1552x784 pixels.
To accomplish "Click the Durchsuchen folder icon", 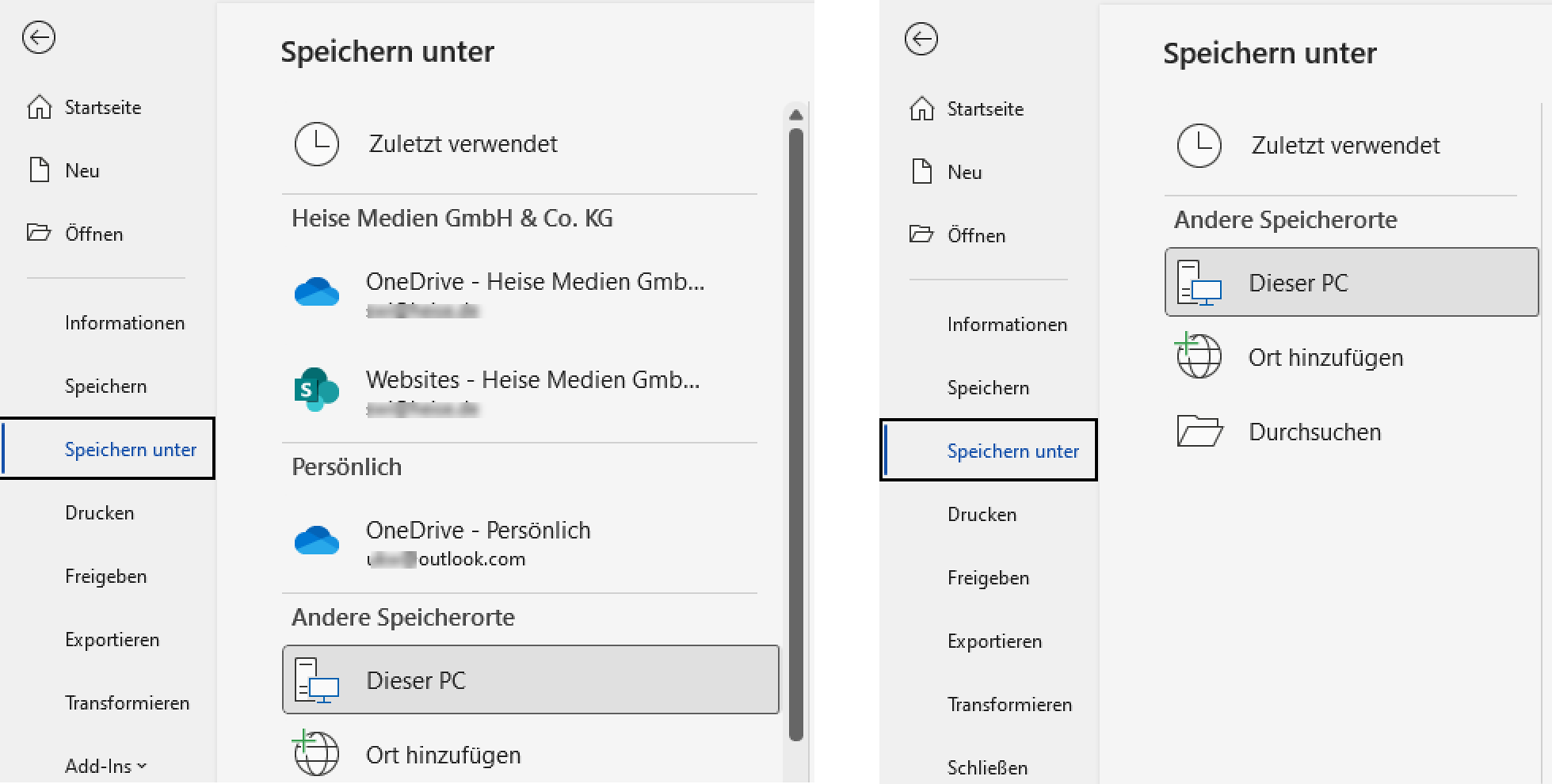I will pos(1199,432).
